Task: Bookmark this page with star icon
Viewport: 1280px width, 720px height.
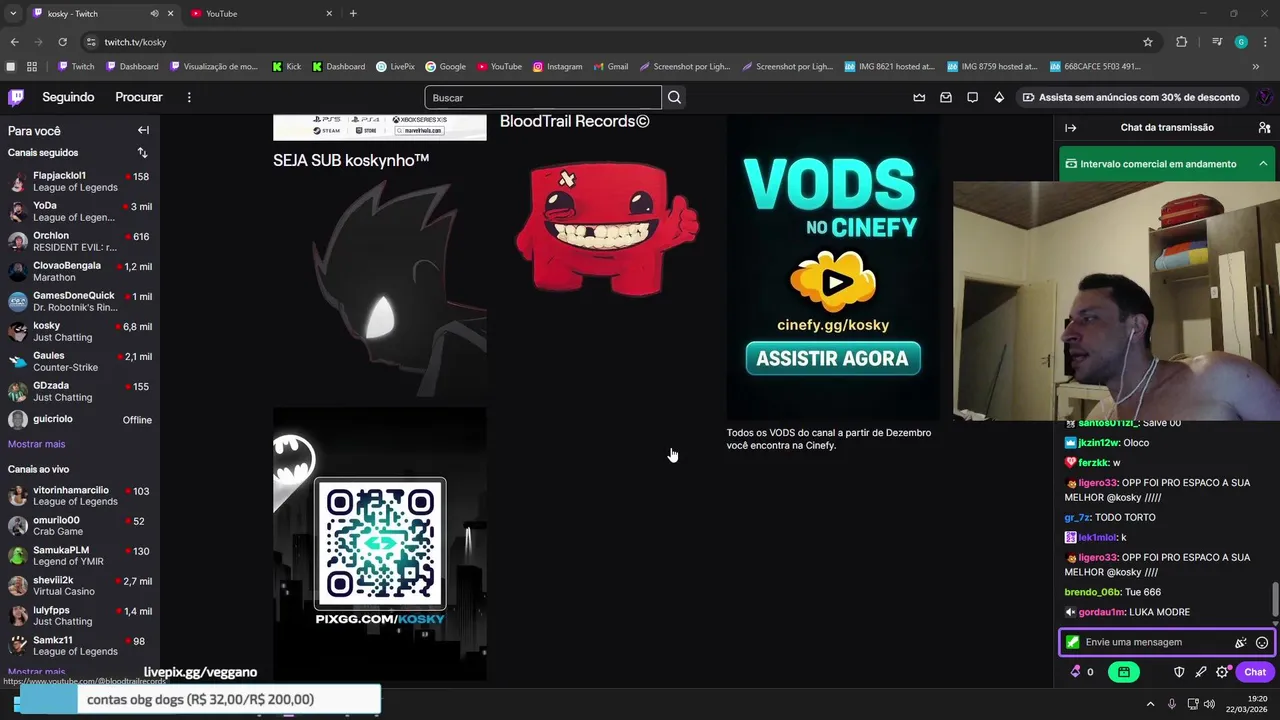Action: pos(1148,42)
